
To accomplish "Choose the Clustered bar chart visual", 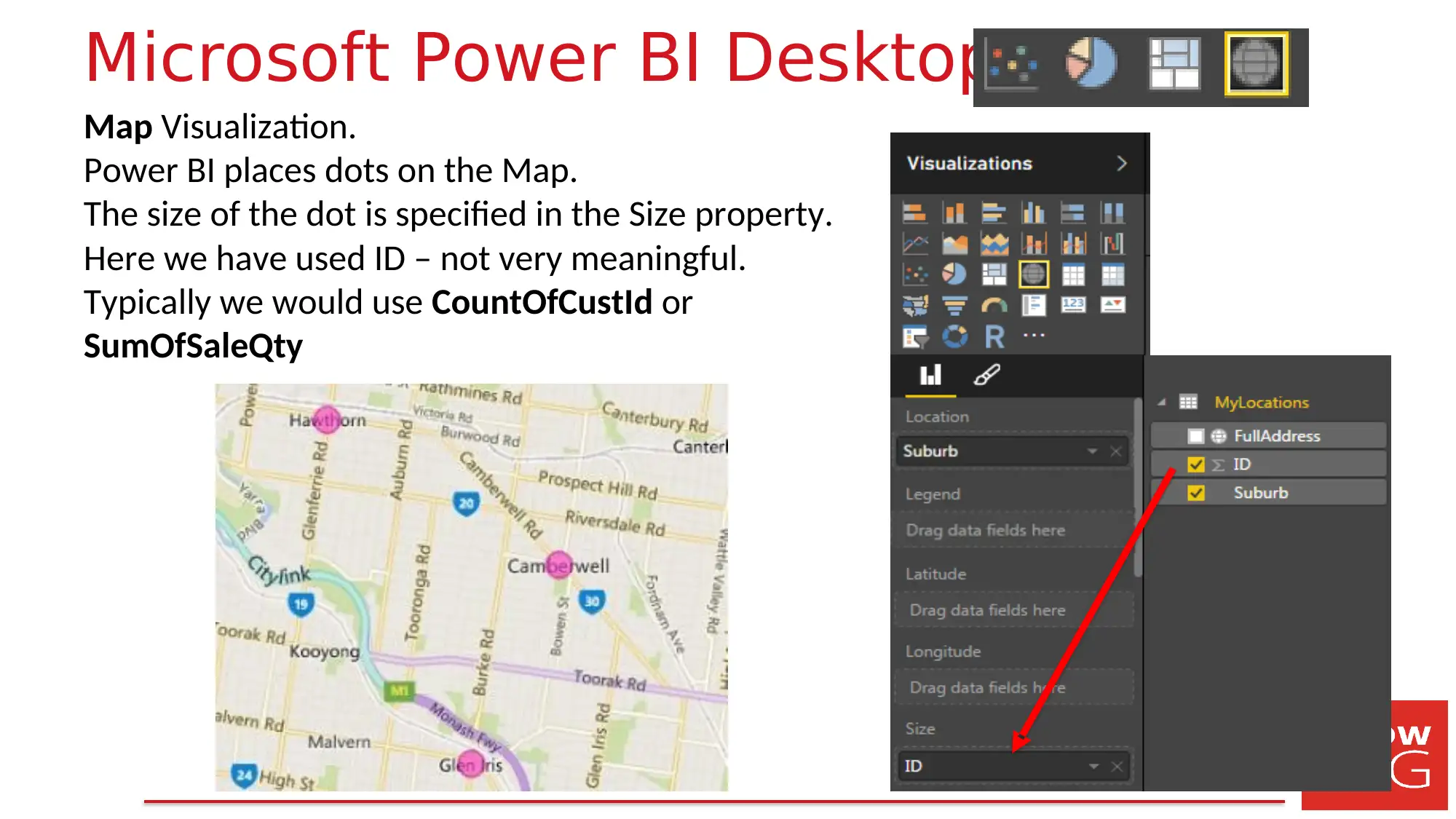I will pyautogui.click(x=994, y=213).
